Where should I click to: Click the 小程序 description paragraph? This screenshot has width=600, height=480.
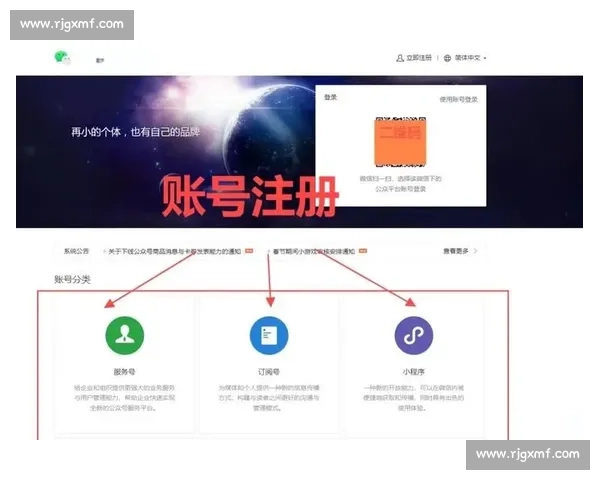[x=413, y=398]
